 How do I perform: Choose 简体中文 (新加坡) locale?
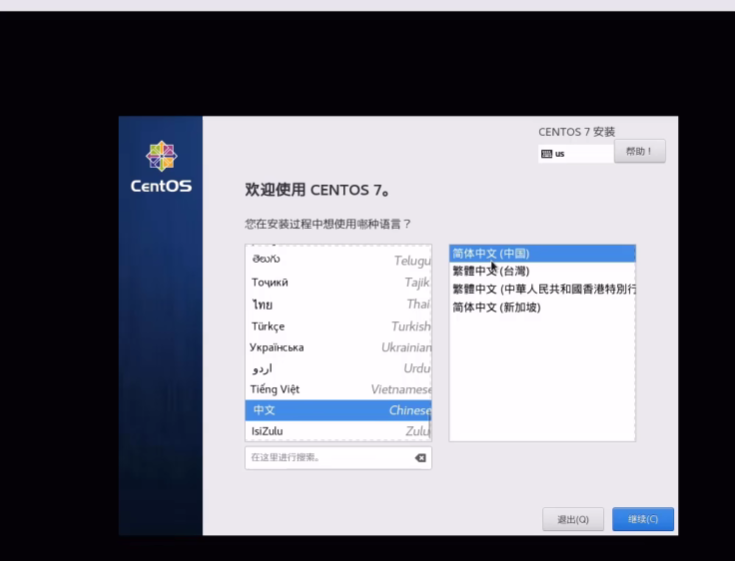(x=542, y=307)
